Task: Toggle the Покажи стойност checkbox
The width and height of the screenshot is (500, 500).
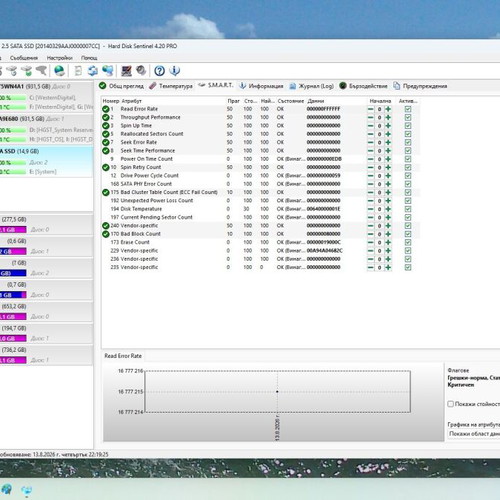Action: (451, 404)
